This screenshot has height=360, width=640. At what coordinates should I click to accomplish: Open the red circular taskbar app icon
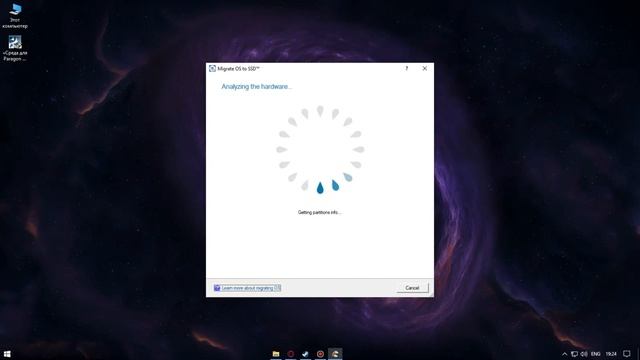[x=320, y=354]
